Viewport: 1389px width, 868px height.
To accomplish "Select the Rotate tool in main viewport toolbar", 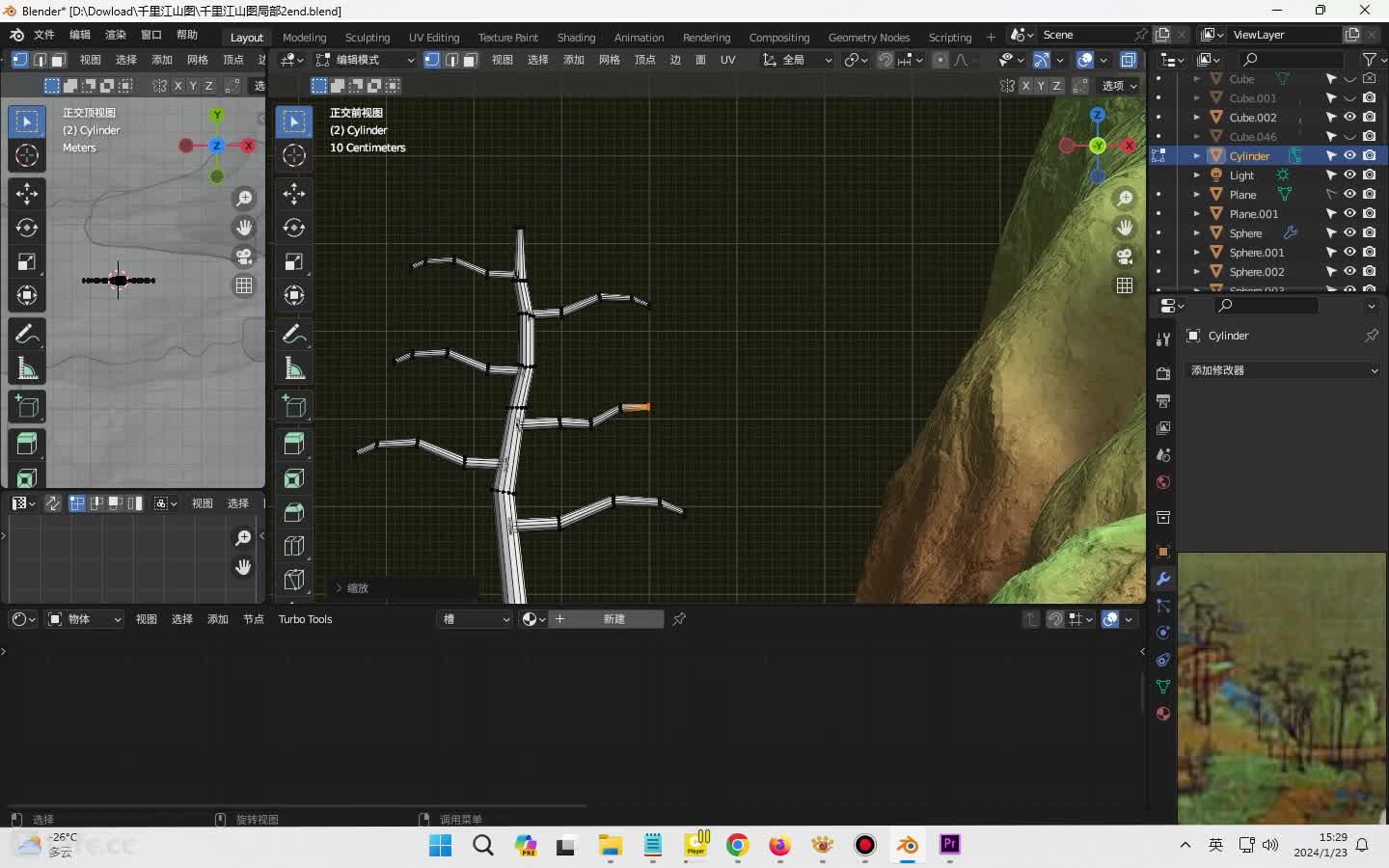I will pos(294,228).
